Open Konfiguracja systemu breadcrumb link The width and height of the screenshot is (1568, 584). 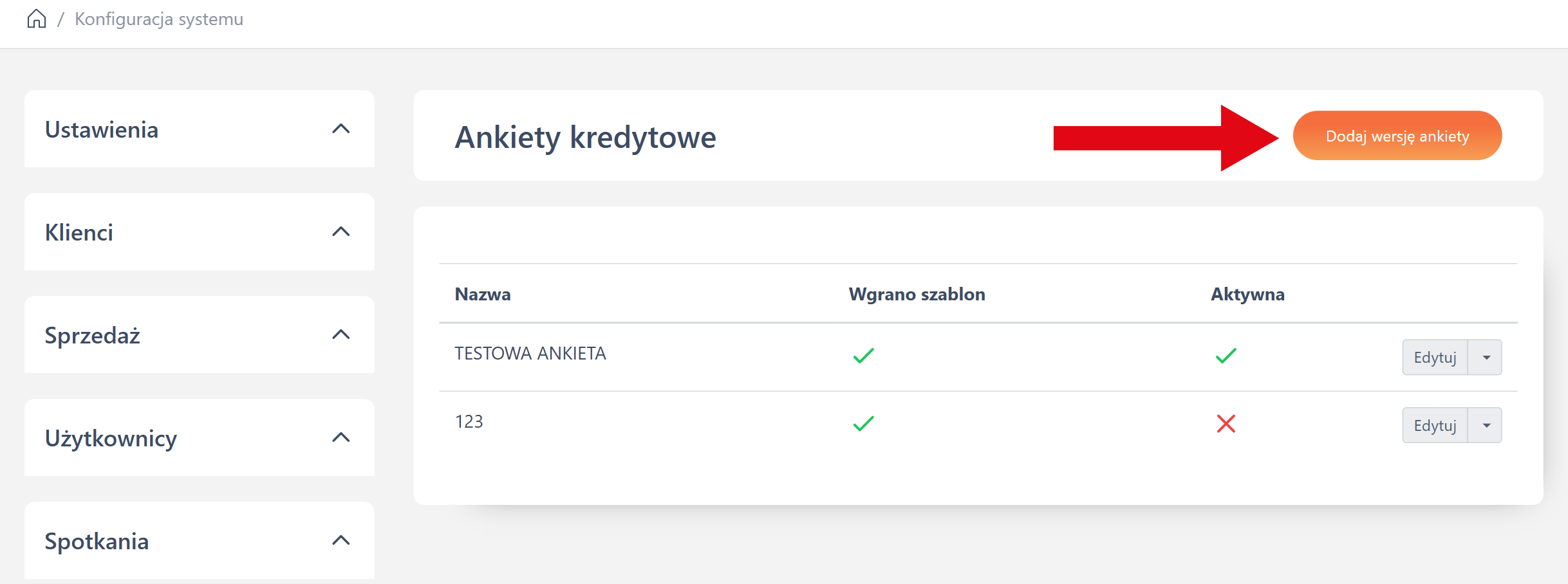click(x=159, y=19)
